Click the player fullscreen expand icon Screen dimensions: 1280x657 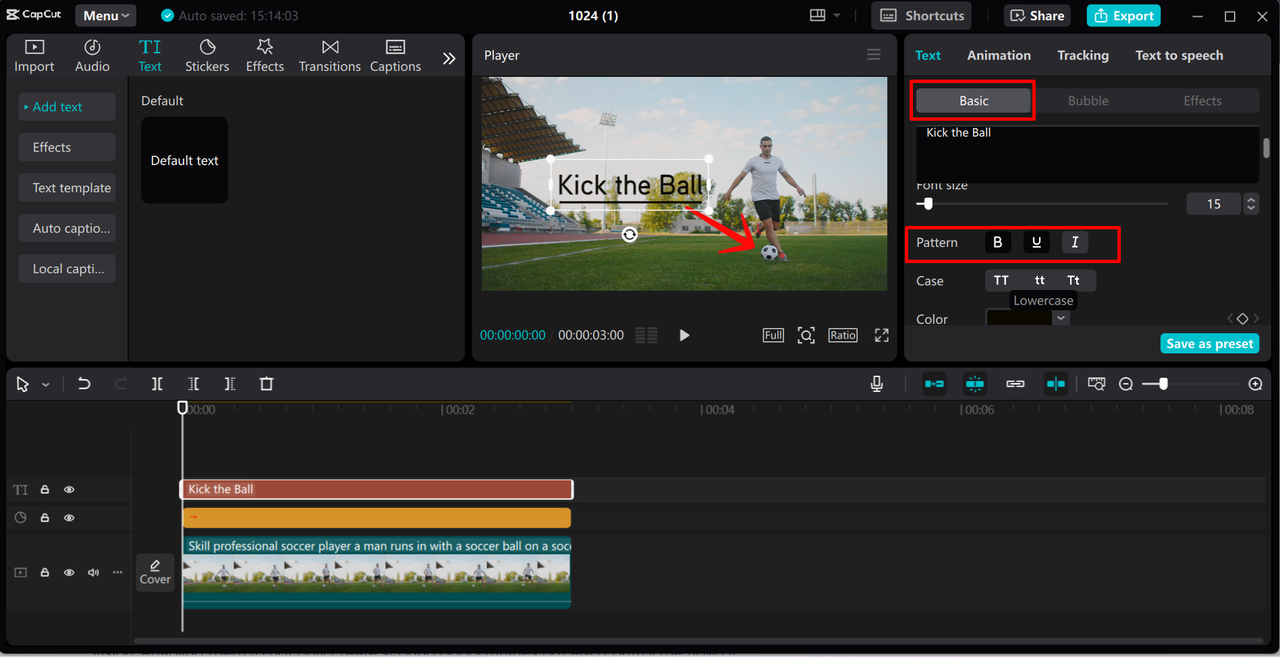tap(881, 335)
